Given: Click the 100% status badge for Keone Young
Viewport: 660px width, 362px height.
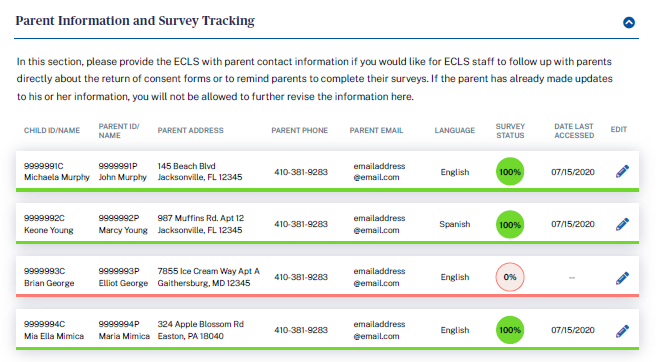Looking at the screenshot, I should point(510,224).
